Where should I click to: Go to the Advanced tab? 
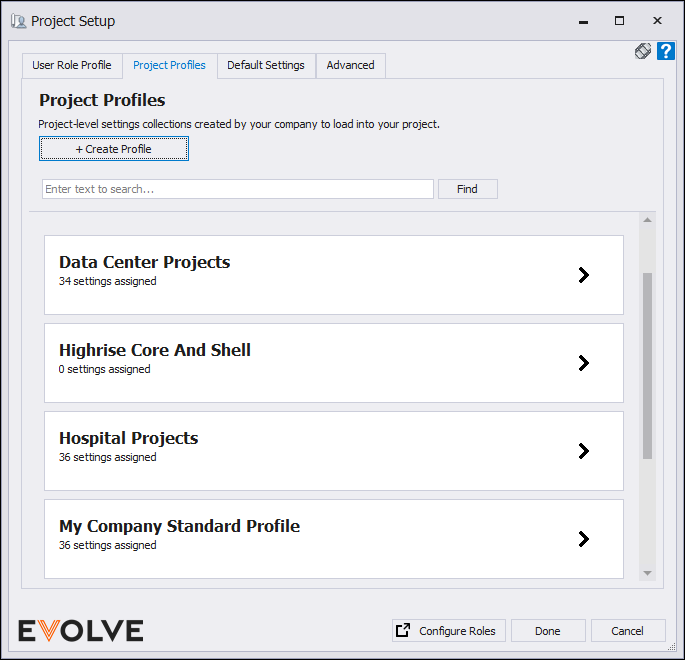(x=350, y=66)
